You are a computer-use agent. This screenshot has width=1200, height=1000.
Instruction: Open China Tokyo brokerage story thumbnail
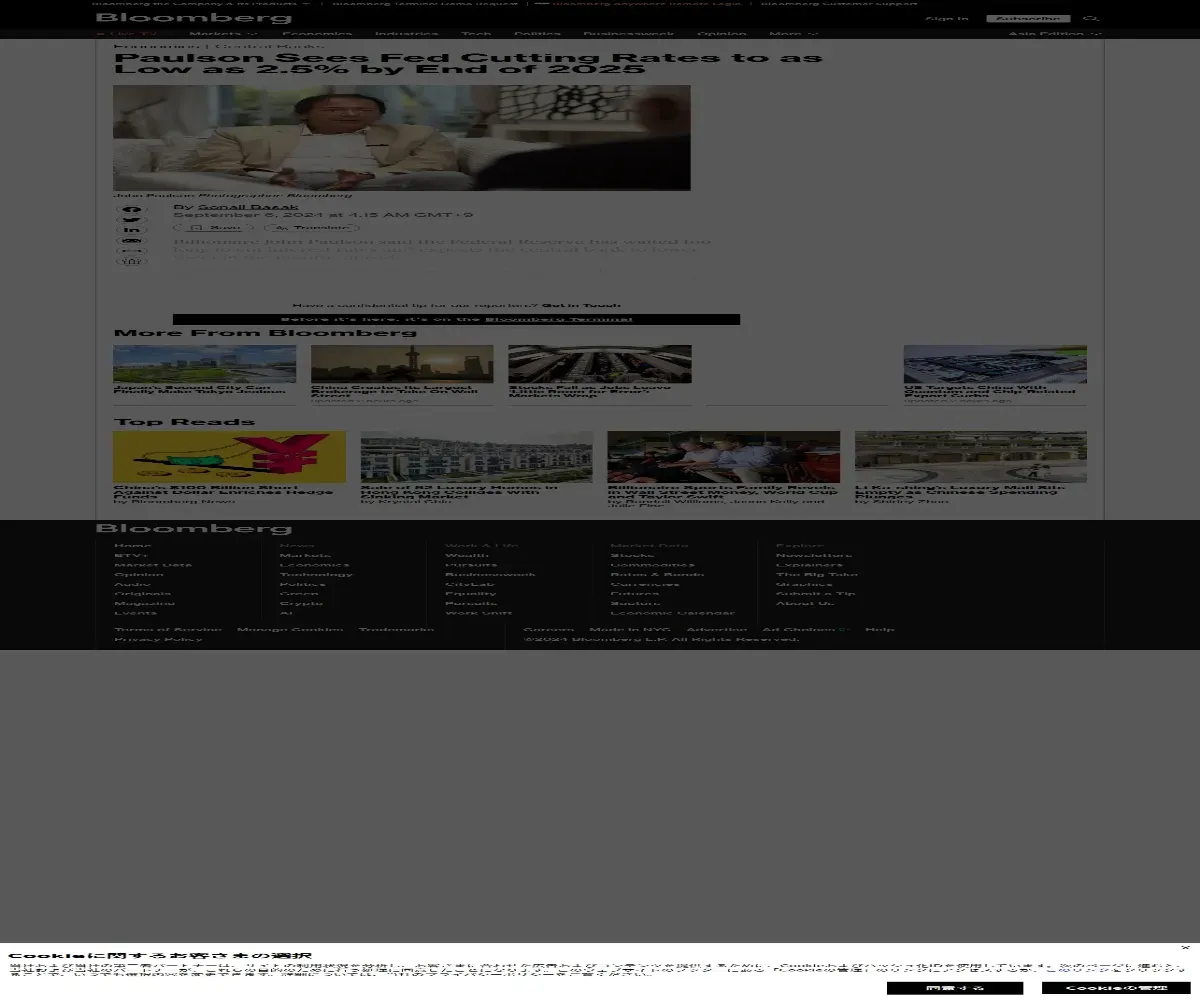[402, 364]
